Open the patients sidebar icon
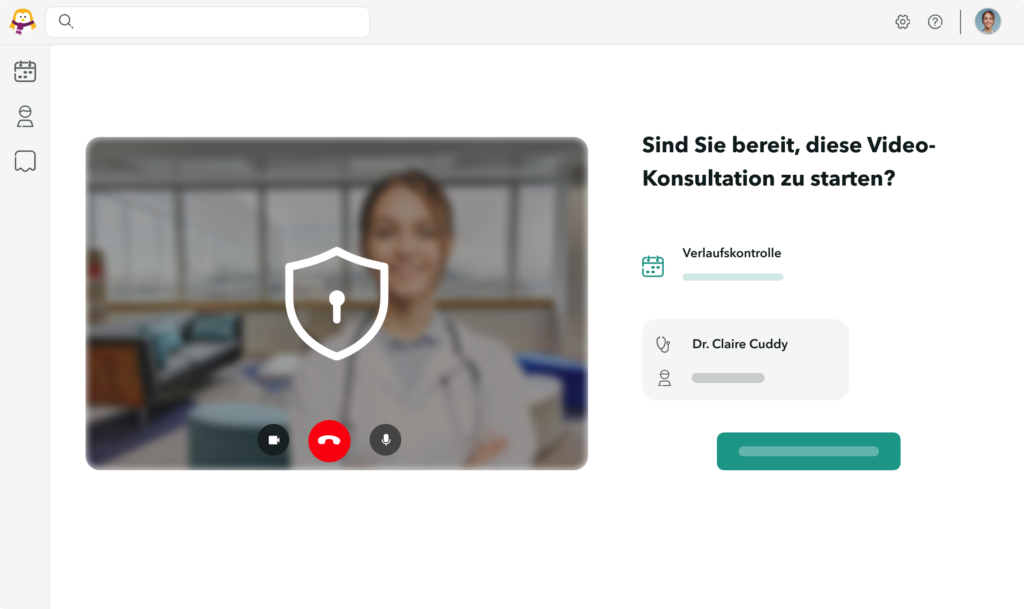This screenshot has height=609, width=1024. pos(25,117)
